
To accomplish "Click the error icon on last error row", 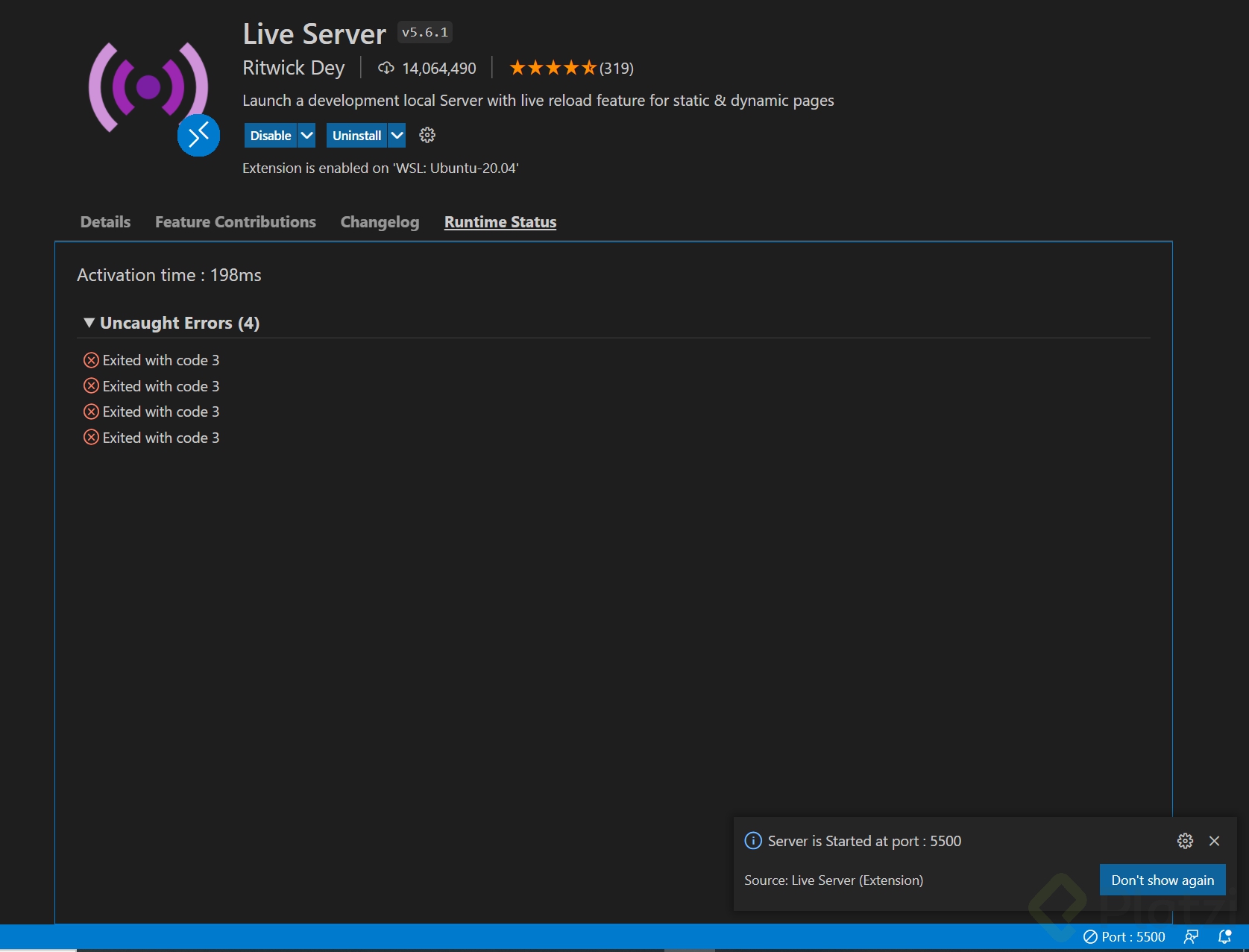I will pyautogui.click(x=91, y=438).
